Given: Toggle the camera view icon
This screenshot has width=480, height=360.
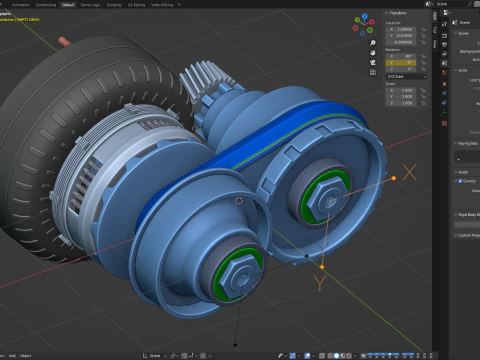Looking at the screenshot, I should (x=373, y=62).
